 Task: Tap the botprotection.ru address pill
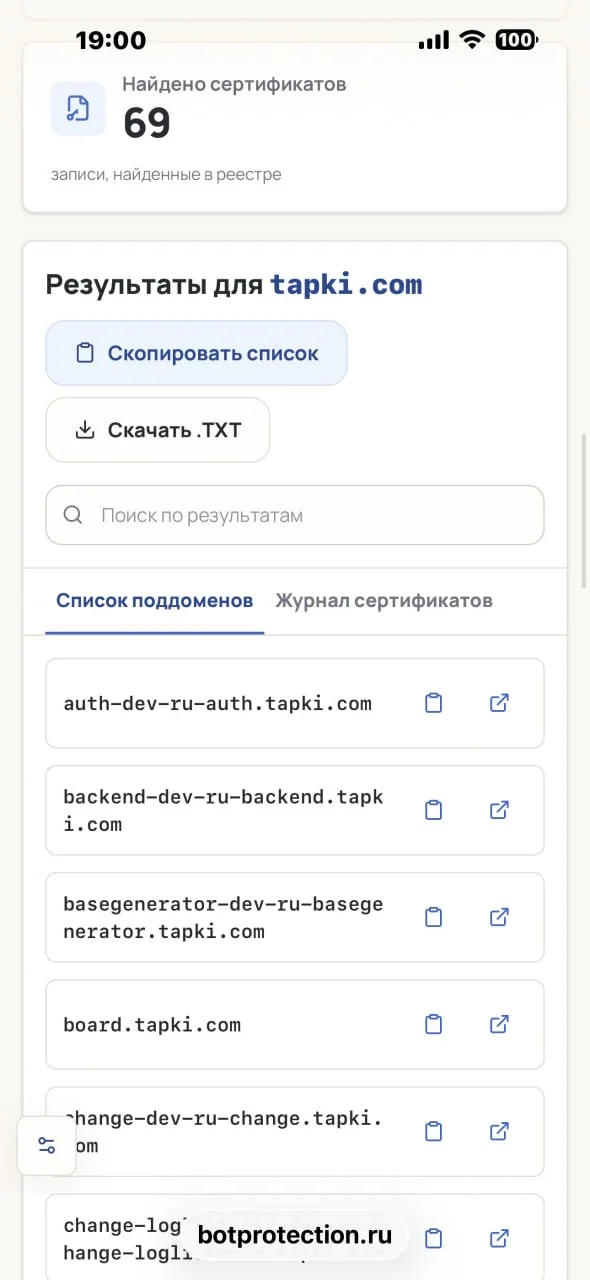click(295, 1235)
